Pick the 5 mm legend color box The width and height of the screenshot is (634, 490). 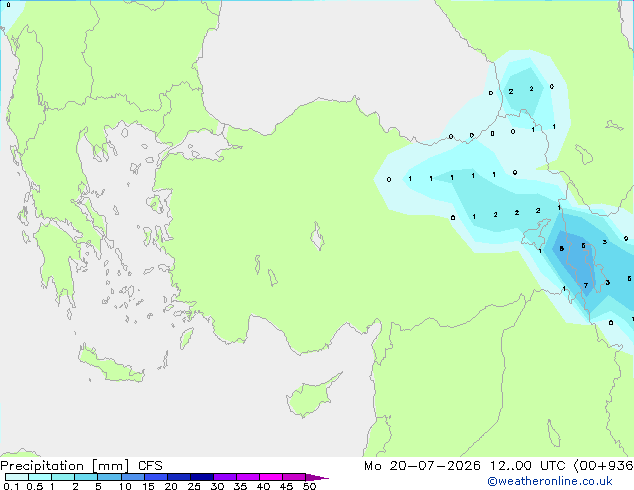(109, 477)
